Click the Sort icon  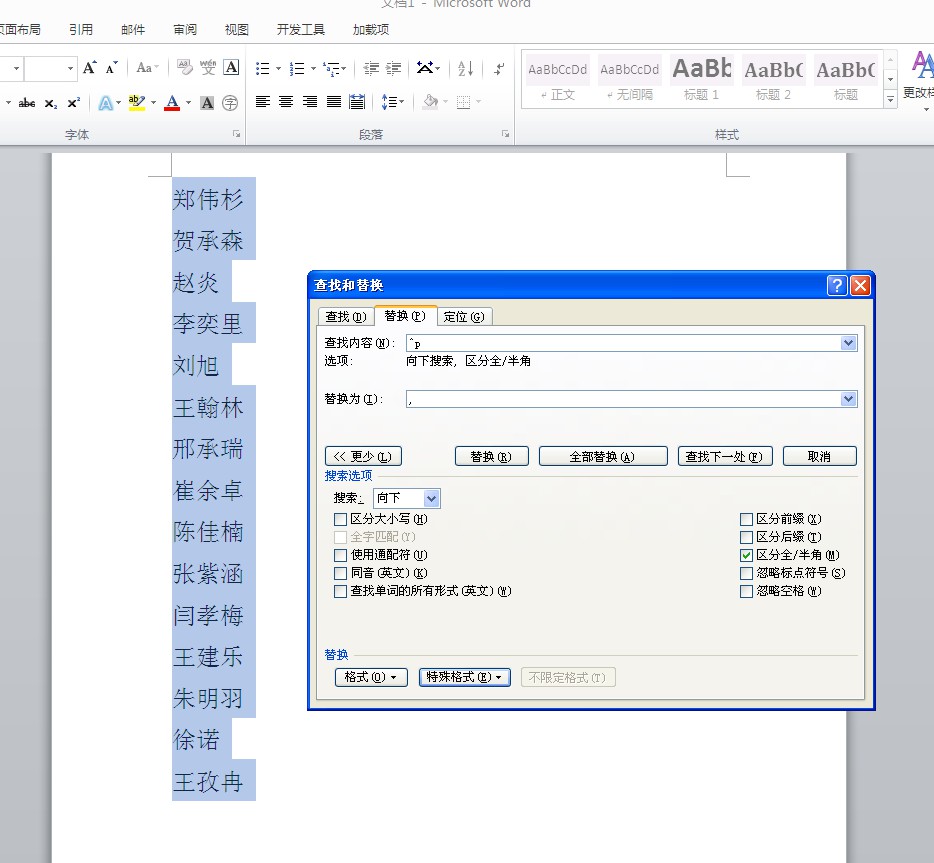(465, 68)
